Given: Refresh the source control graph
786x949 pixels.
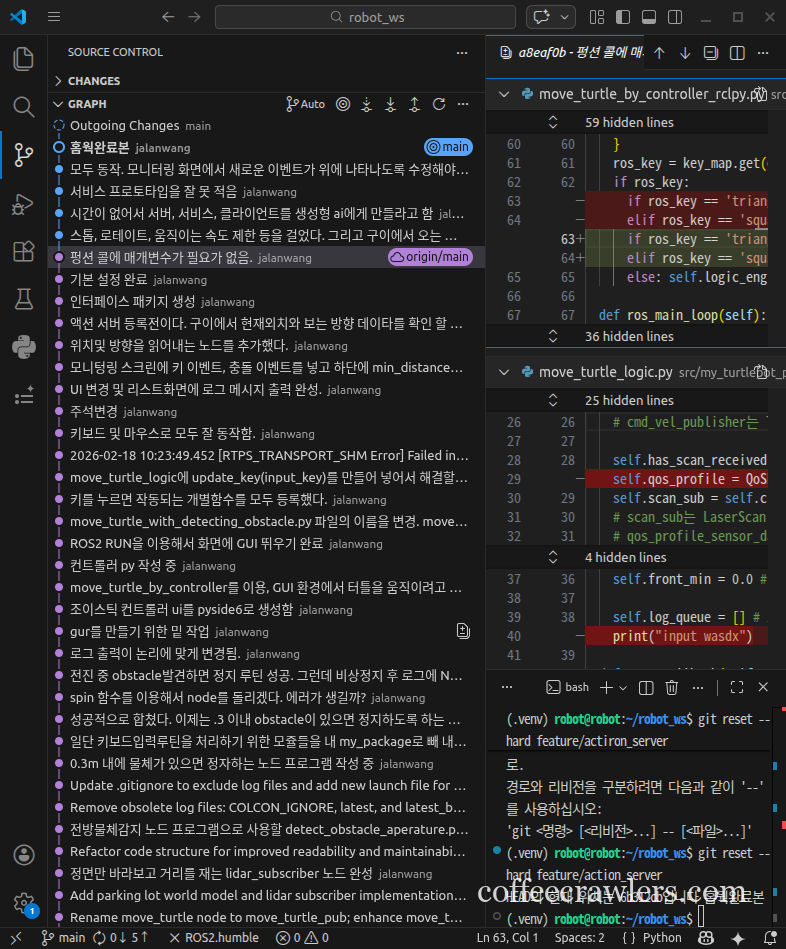Looking at the screenshot, I should tap(438, 104).
